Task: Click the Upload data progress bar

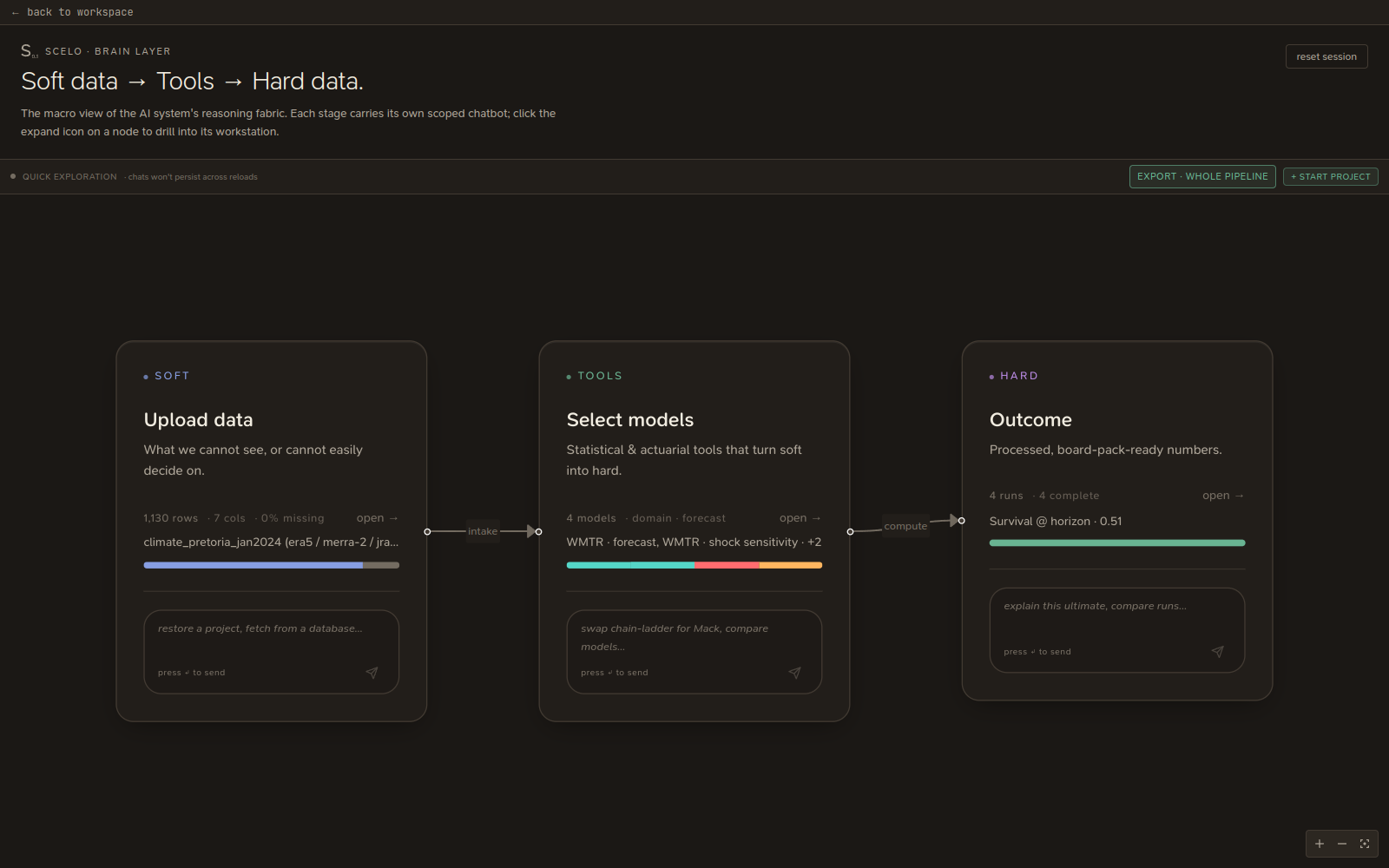Action: point(272,565)
